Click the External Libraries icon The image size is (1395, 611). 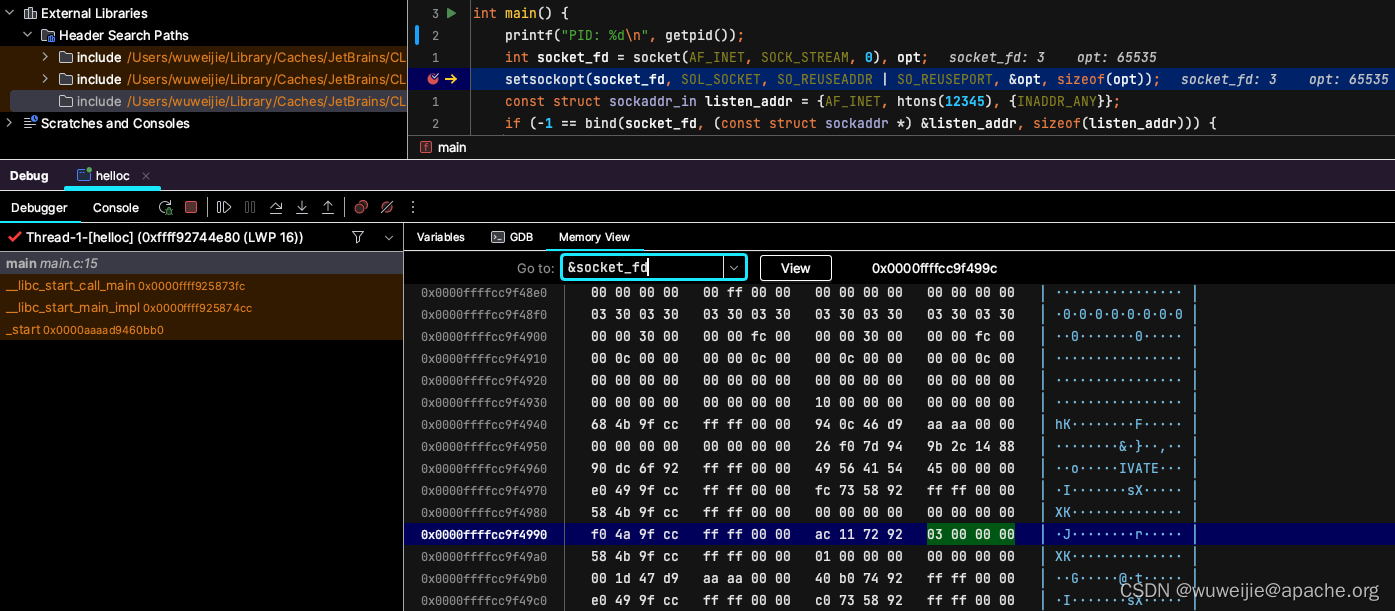point(30,13)
